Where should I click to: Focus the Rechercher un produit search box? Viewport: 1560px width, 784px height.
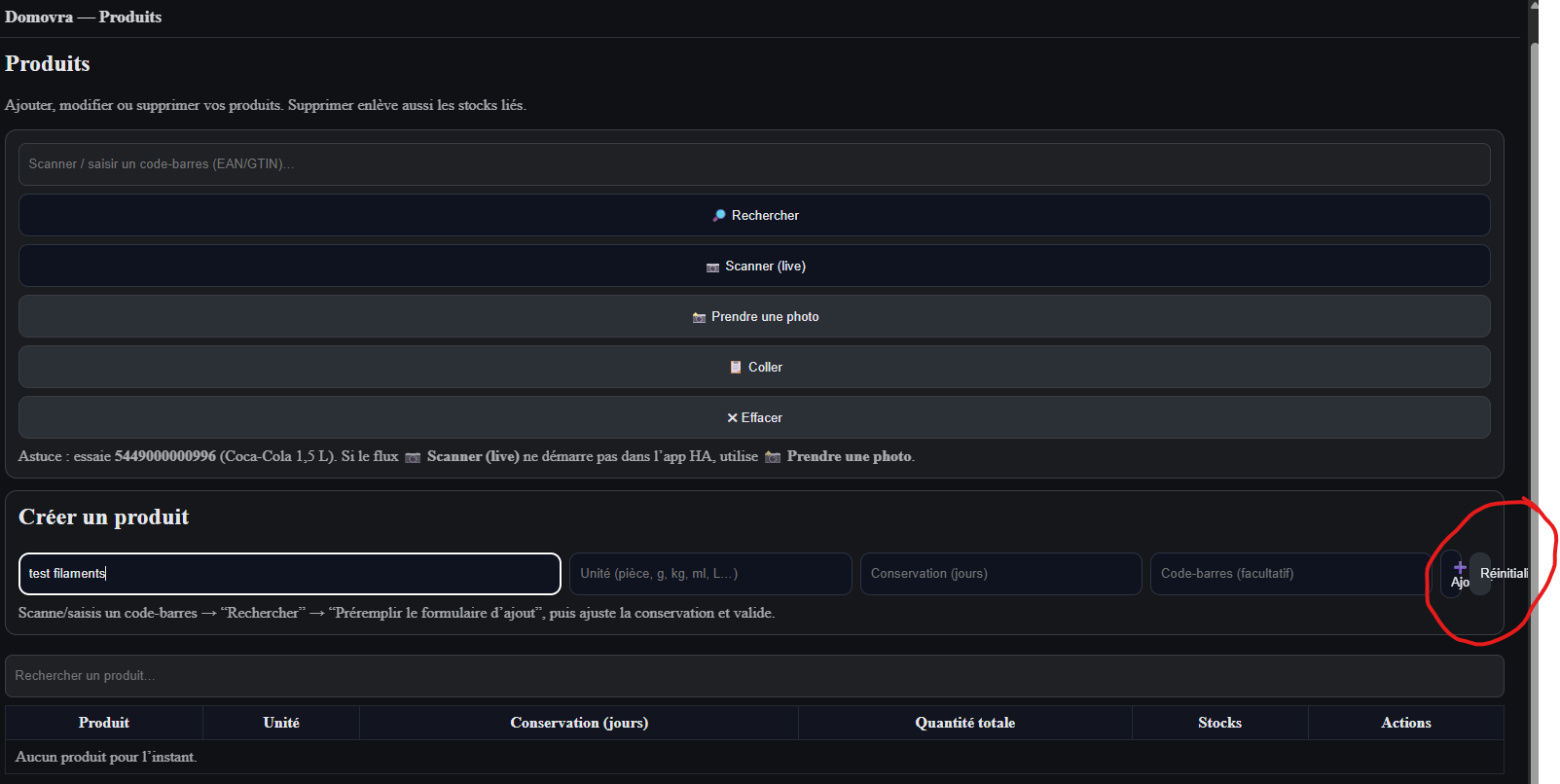753,676
